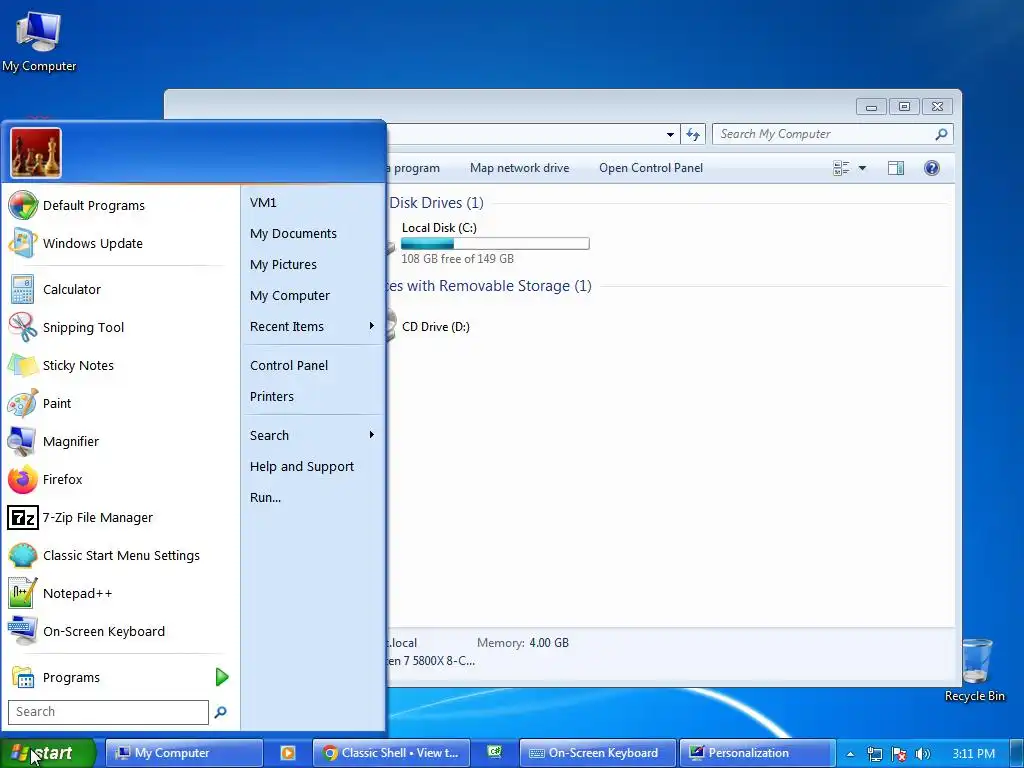The height and width of the screenshot is (768, 1024).
Task: Switch to On-Screen Keyboard taskbar button
Action: click(598, 753)
